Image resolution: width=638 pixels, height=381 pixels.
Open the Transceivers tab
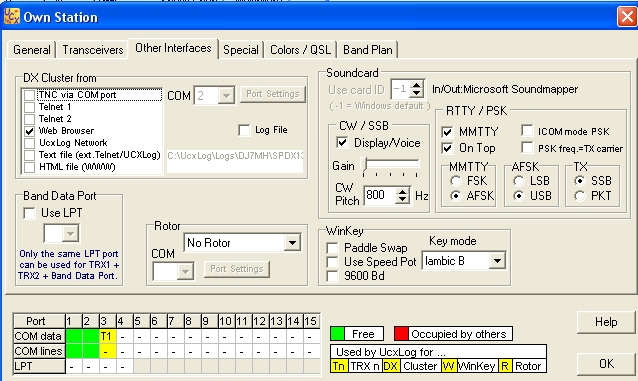click(93, 50)
